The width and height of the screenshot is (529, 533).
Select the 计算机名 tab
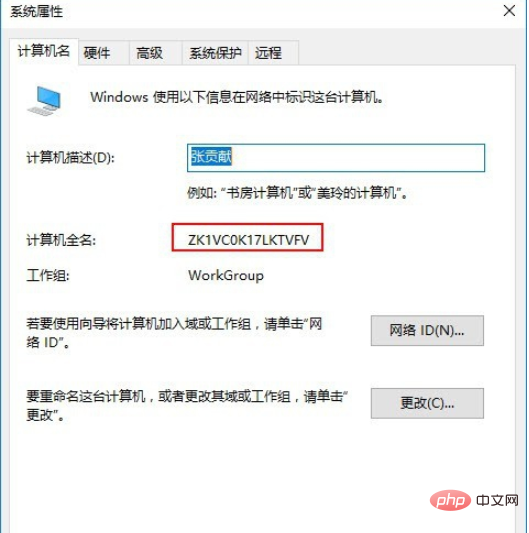[44, 52]
